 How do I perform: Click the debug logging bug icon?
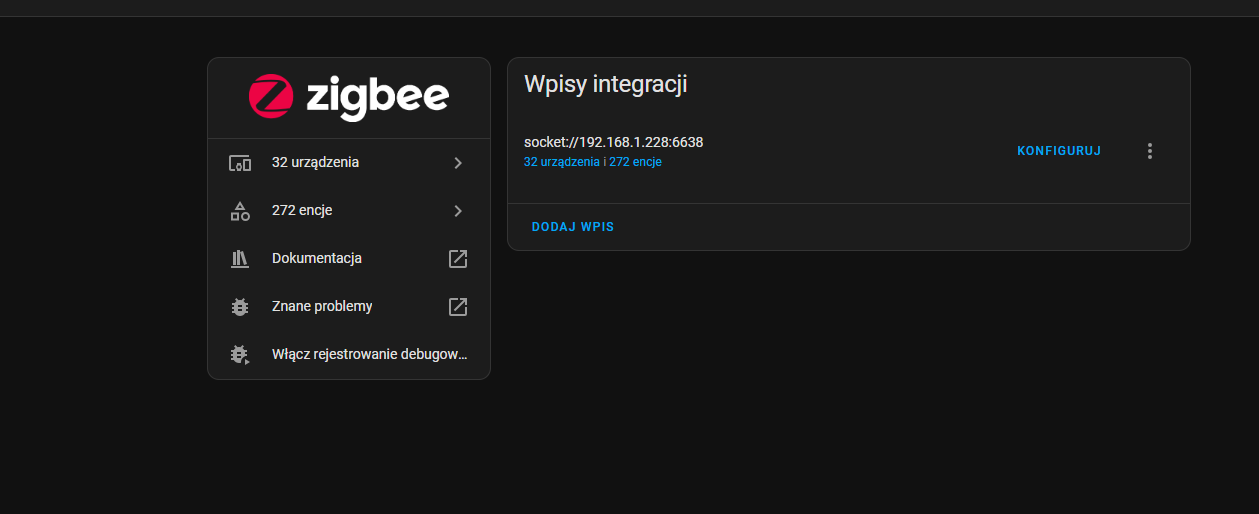239,355
